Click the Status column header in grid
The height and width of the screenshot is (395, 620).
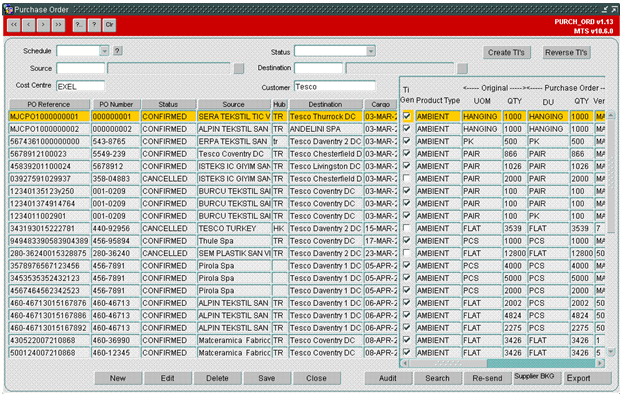[x=168, y=104]
